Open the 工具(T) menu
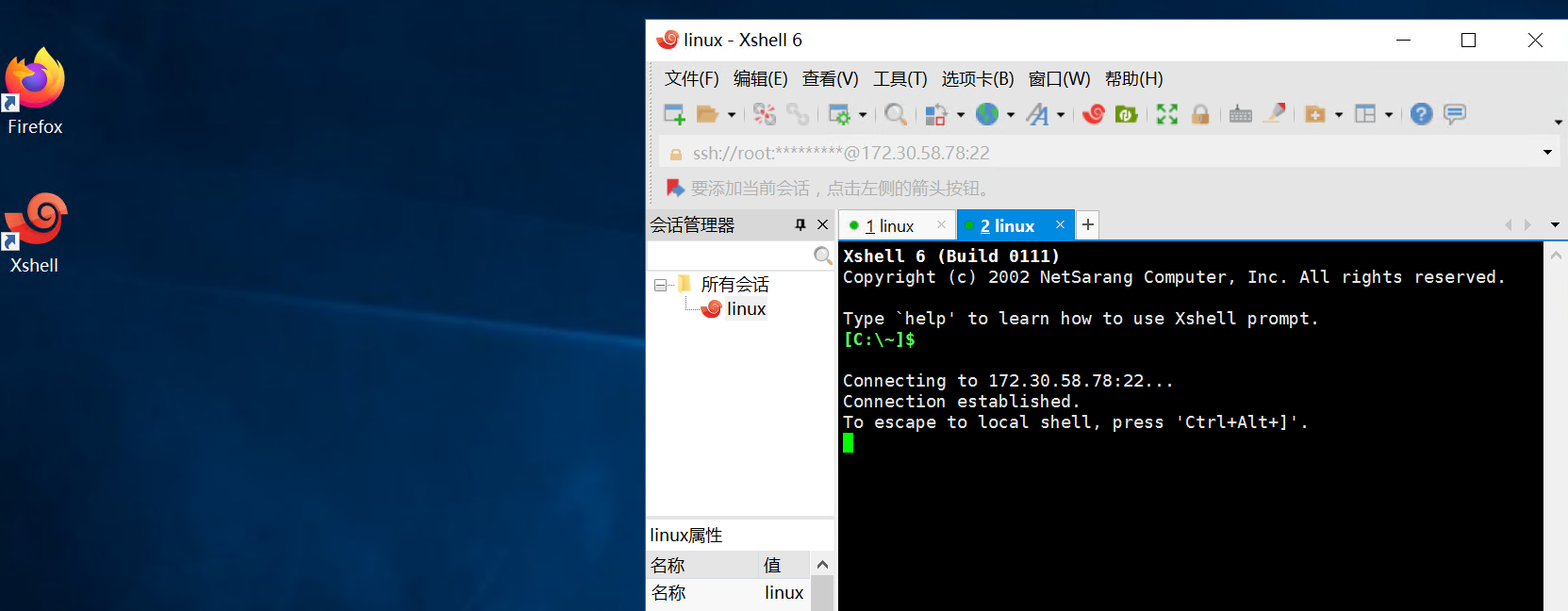The height and width of the screenshot is (611, 1568). click(x=900, y=79)
